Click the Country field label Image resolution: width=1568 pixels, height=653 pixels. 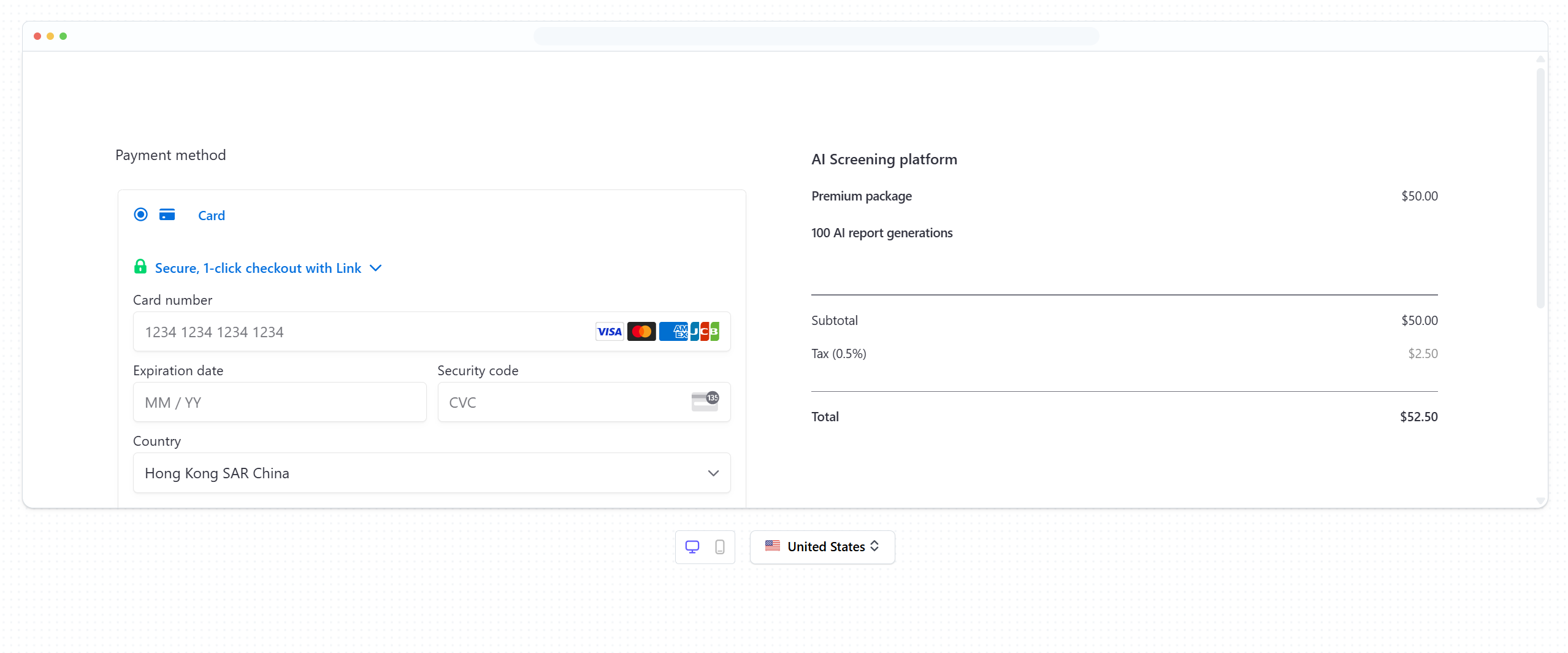(x=157, y=441)
